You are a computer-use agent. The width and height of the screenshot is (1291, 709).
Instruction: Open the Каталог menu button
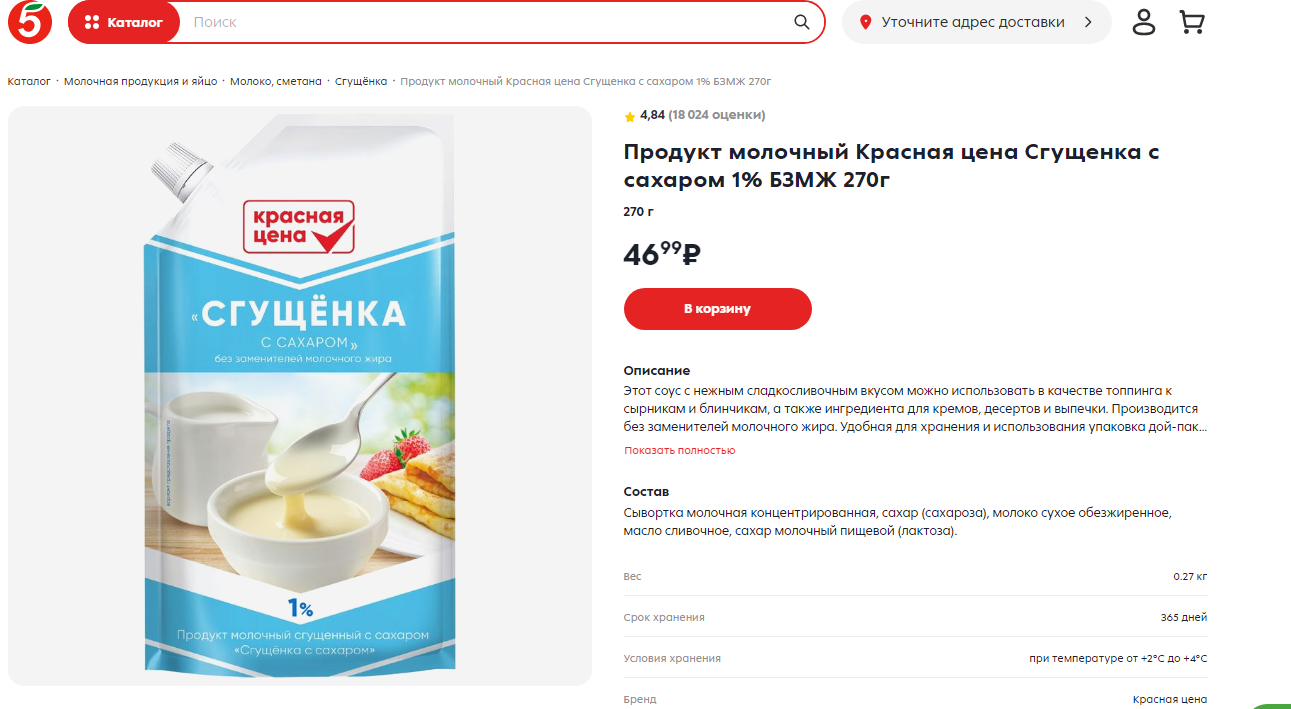point(124,22)
